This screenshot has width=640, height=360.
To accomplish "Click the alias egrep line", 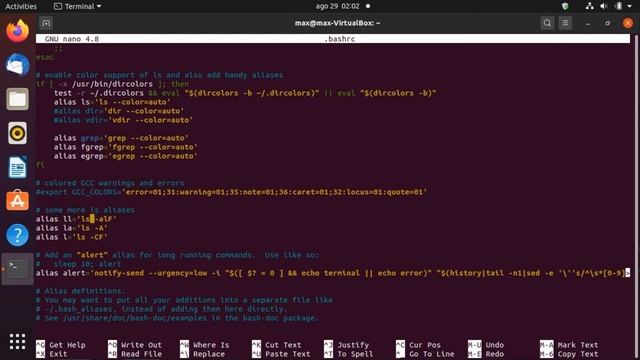I will tap(126, 156).
